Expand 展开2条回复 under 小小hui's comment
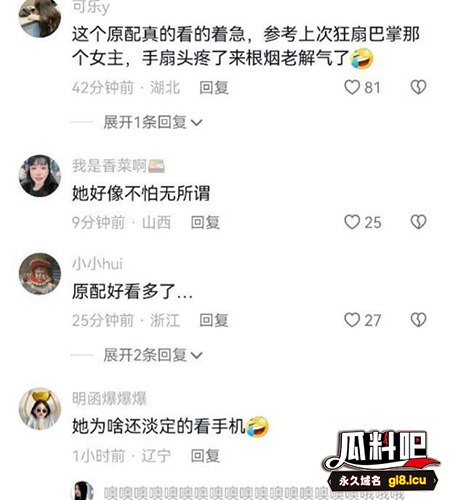 [x=153, y=355]
